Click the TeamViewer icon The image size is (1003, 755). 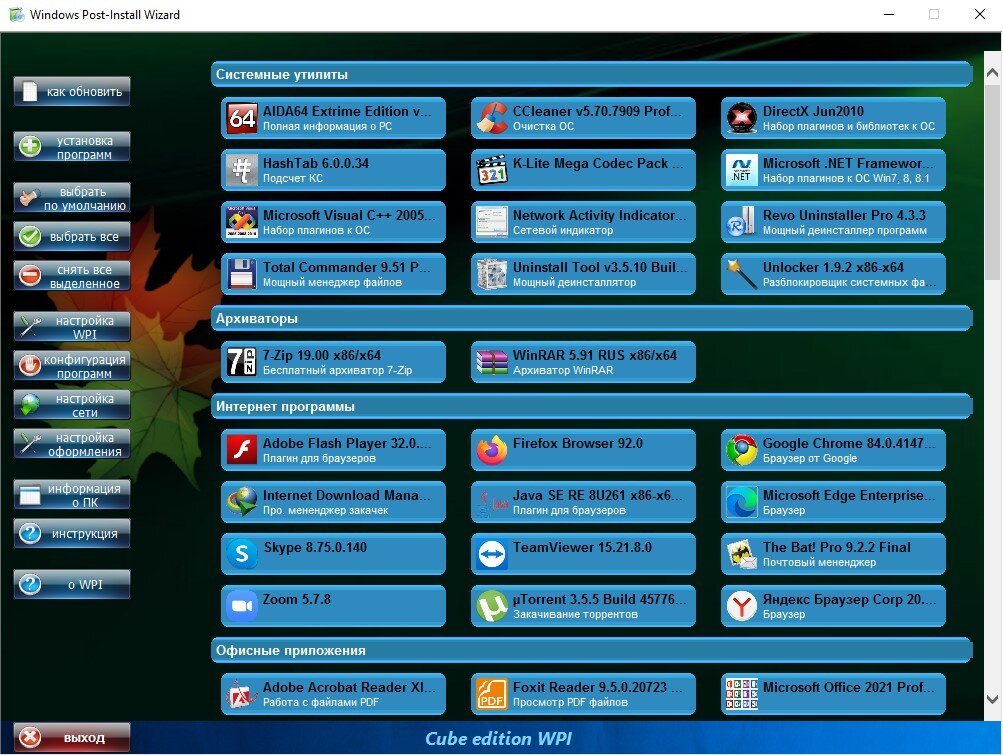pos(492,554)
